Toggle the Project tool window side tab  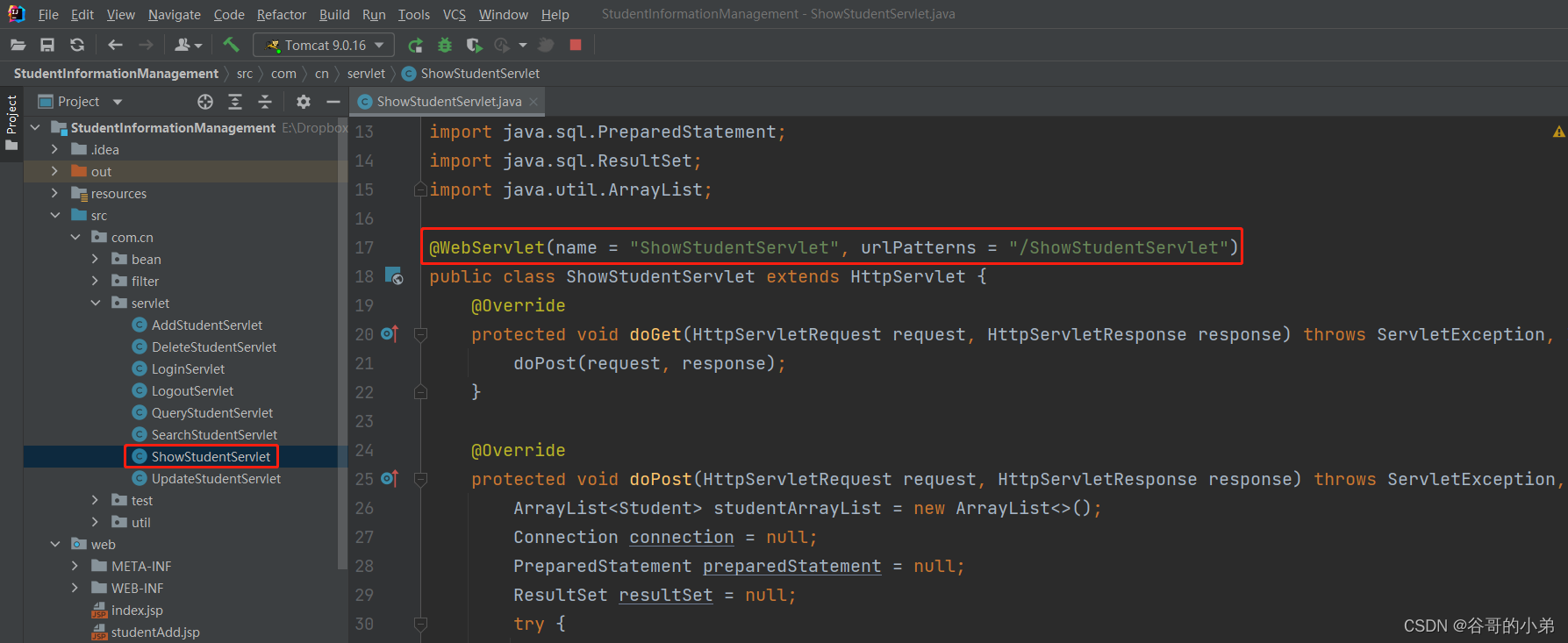(x=11, y=124)
